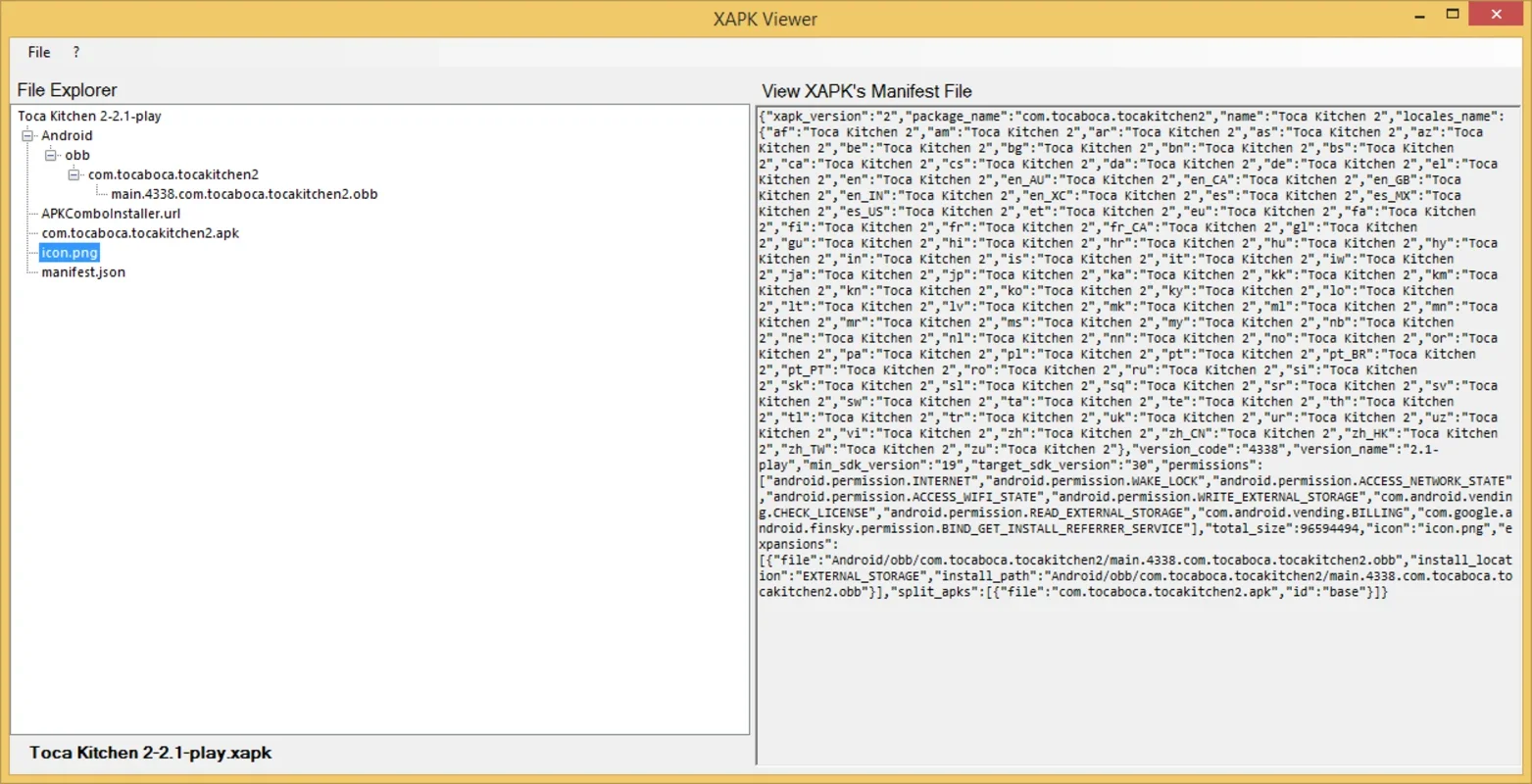
Task: Select icon.png in the tree
Action: point(70,253)
